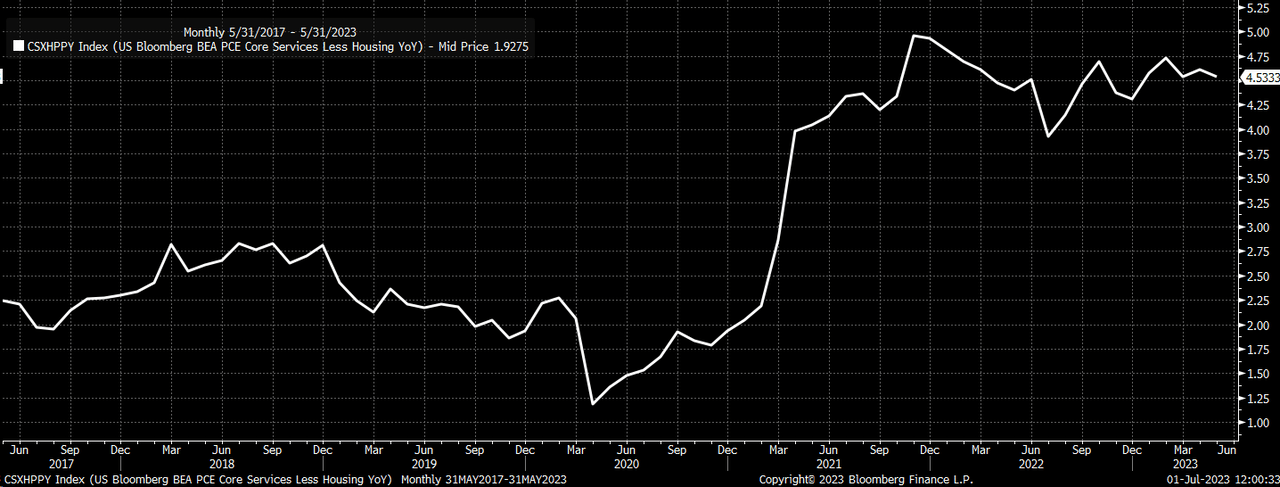Viewport: 1280px width, 487px height.
Task: Click the 3.00 y-axis label
Action: point(1257,227)
